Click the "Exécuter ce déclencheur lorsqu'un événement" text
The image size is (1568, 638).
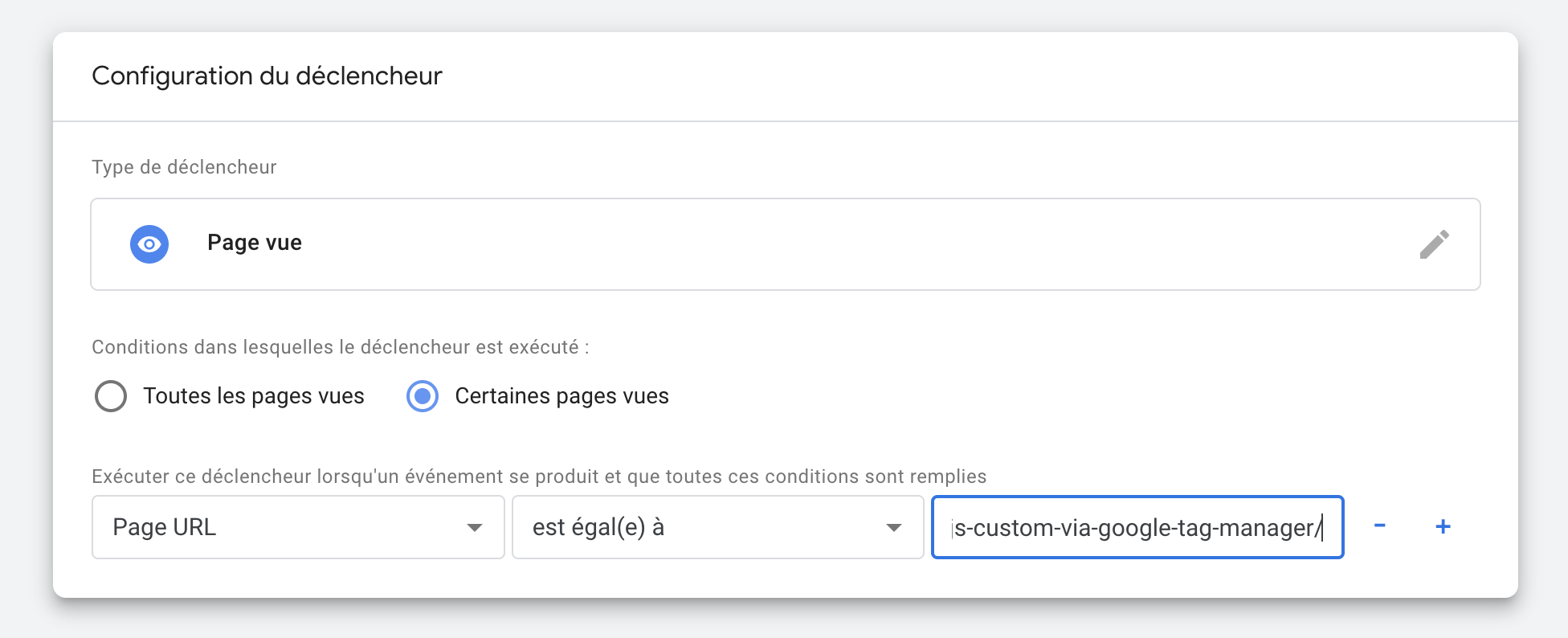tap(538, 476)
